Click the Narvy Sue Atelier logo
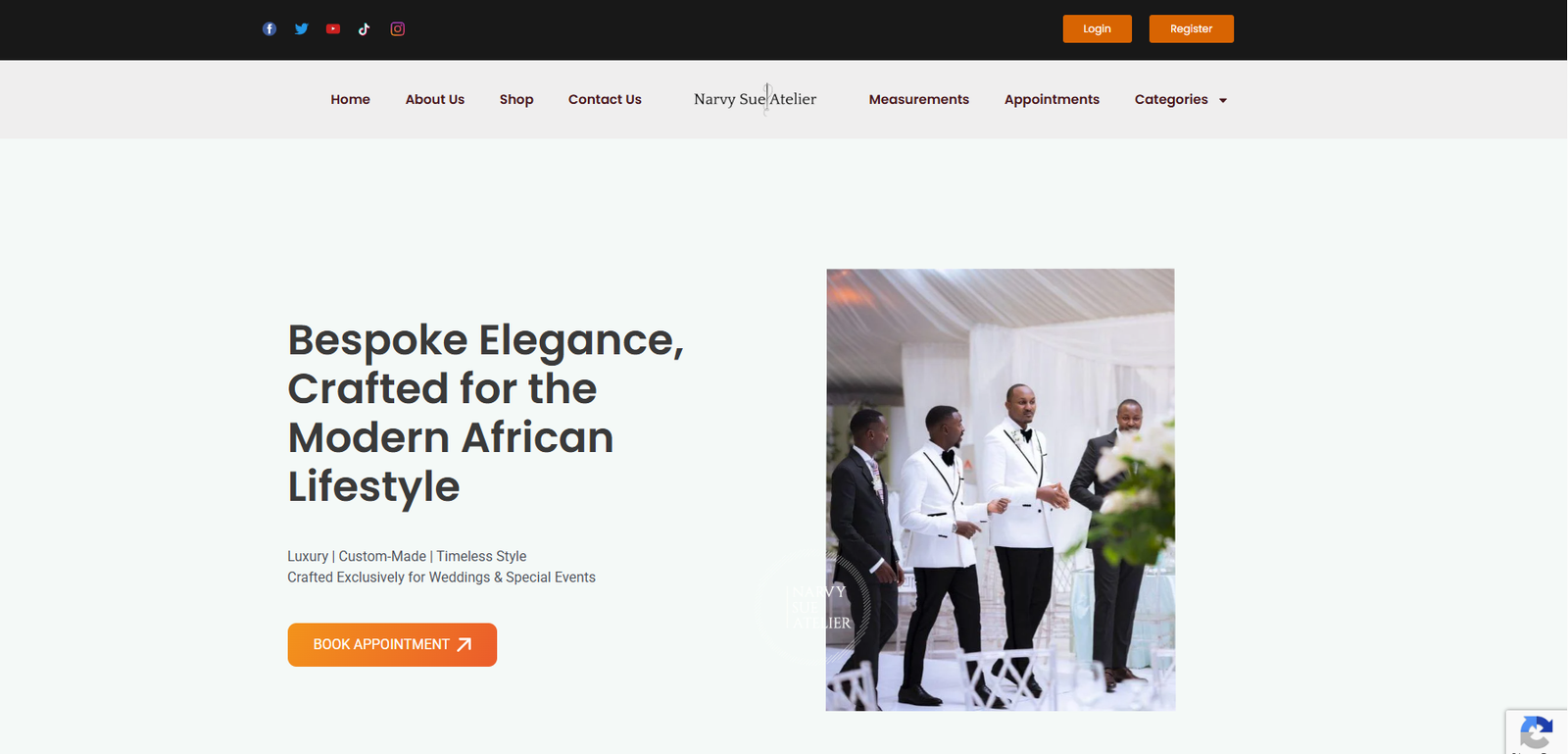Viewport: 1568px width, 754px height. (755, 99)
